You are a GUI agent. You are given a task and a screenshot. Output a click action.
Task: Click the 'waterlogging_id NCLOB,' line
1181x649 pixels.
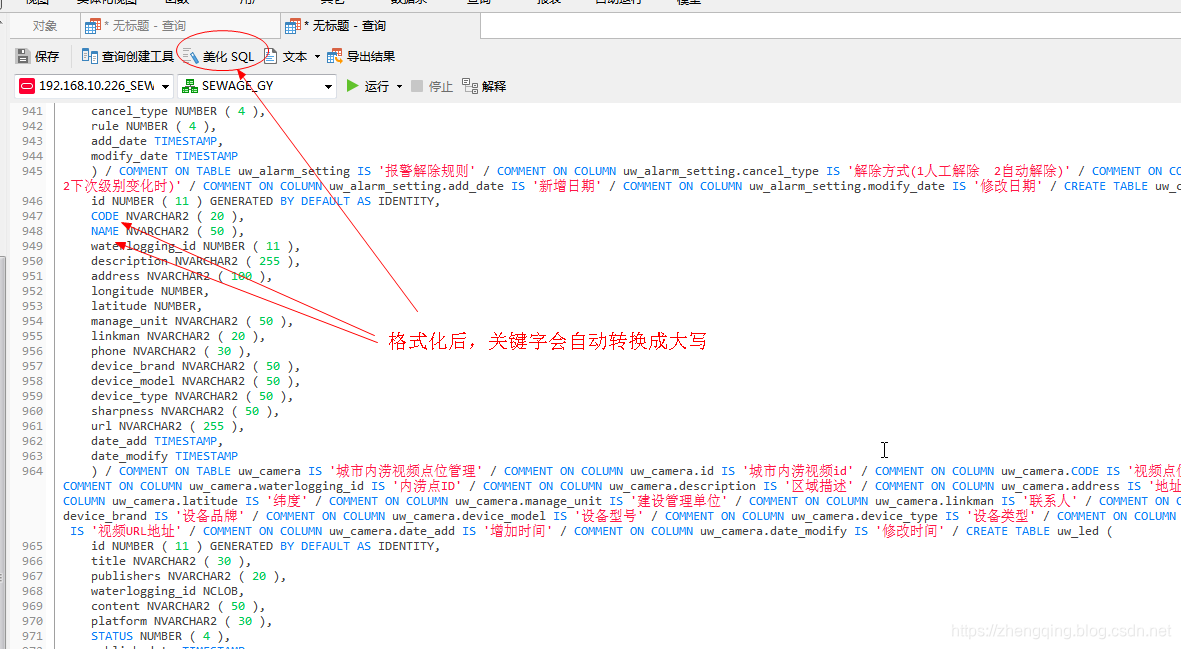(x=168, y=592)
